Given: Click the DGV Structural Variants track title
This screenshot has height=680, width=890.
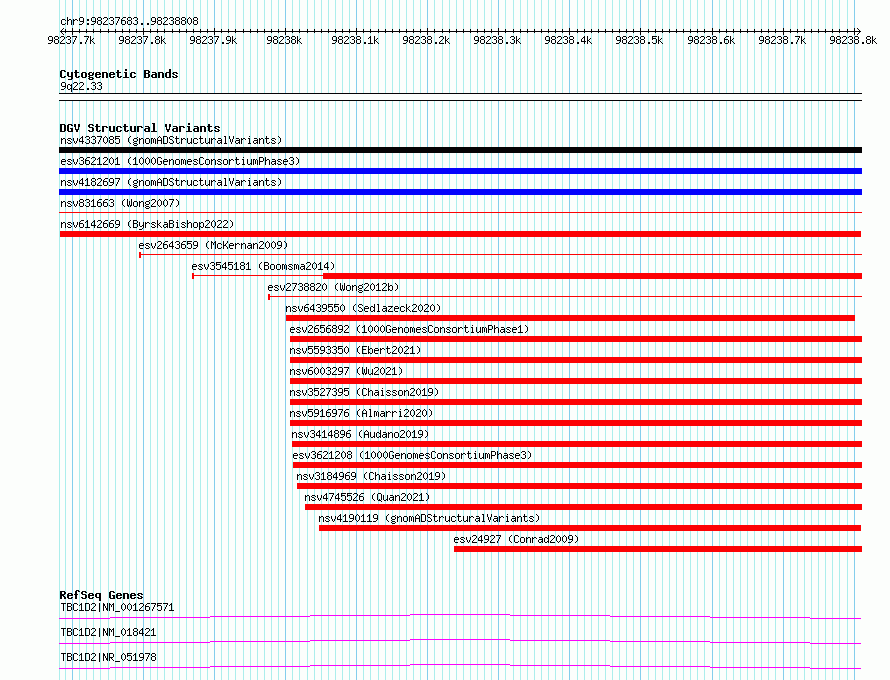Looking at the screenshot, I should pos(140,128).
